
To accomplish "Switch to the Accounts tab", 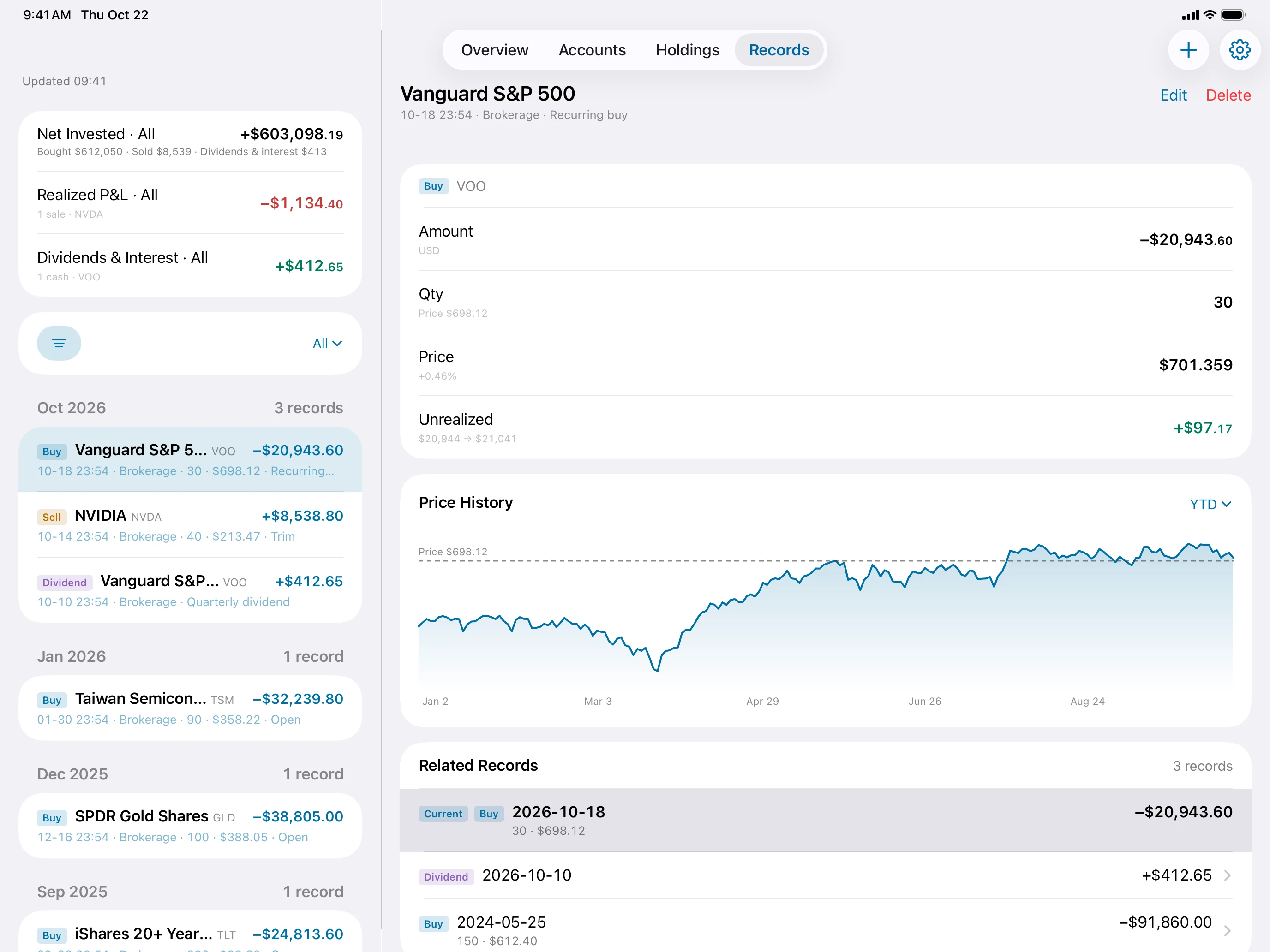I will (x=592, y=50).
